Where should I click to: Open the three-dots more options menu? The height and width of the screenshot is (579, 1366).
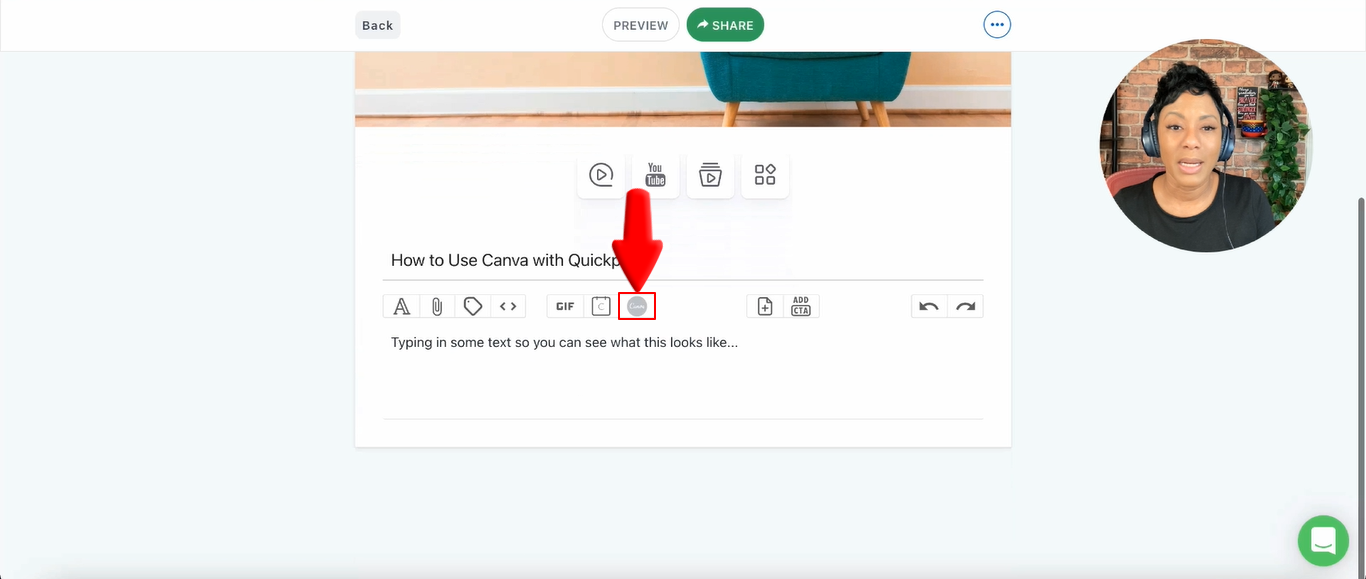[997, 25]
